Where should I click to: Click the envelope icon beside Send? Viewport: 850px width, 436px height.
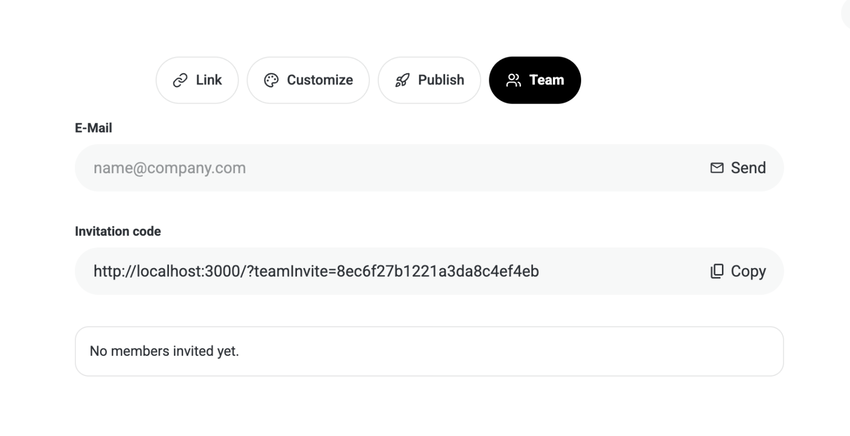pyautogui.click(x=717, y=168)
